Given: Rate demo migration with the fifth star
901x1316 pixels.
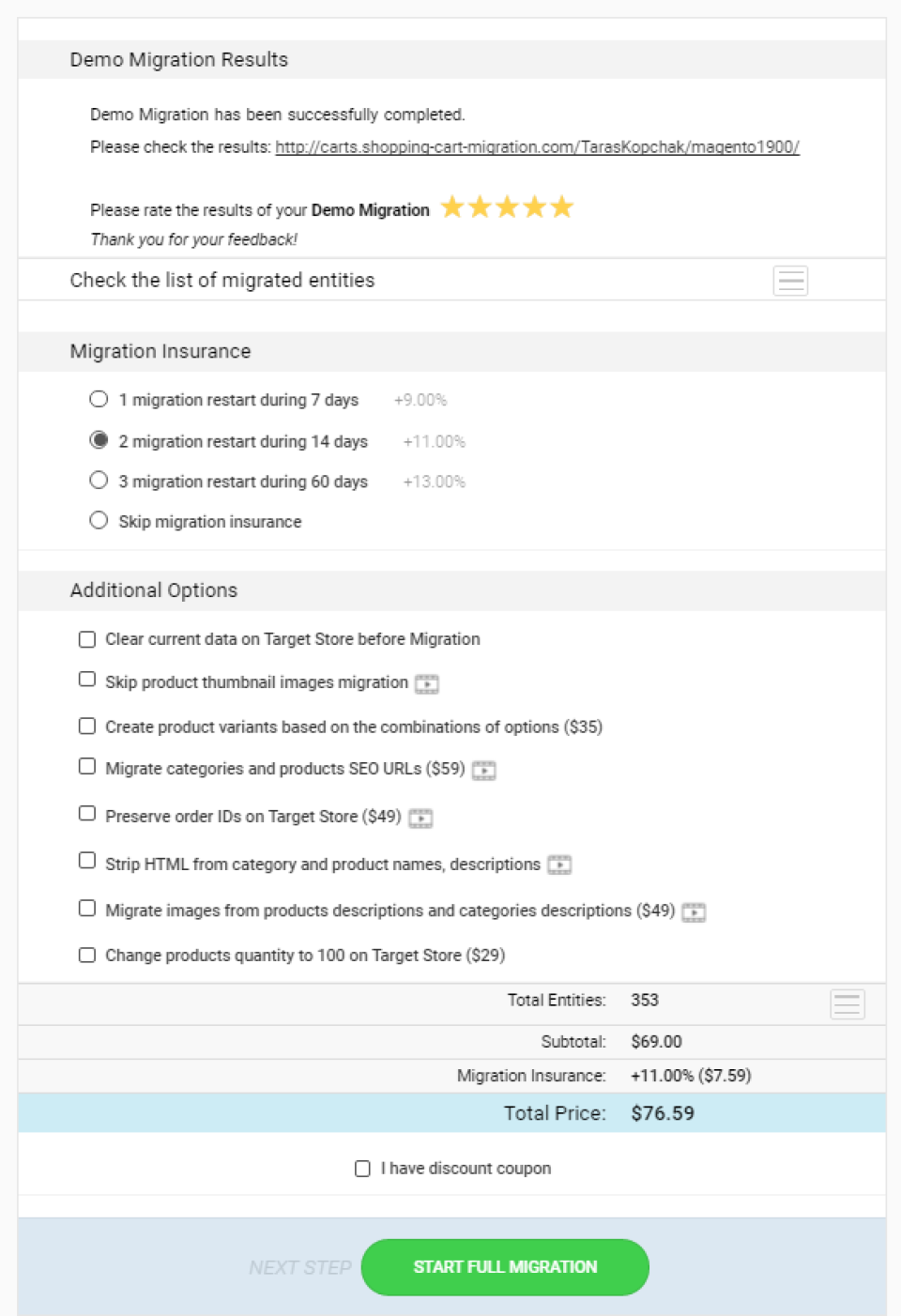Looking at the screenshot, I should point(562,207).
